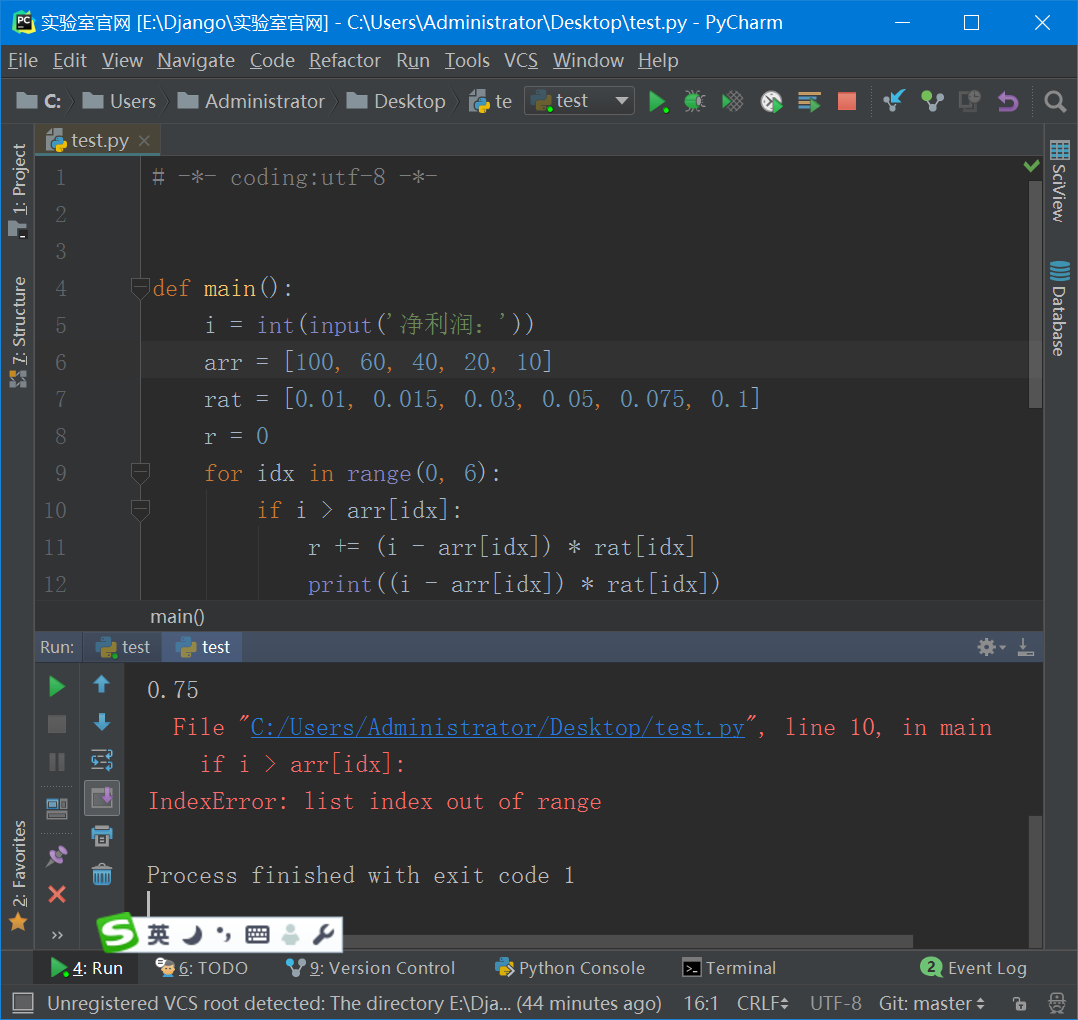The height and width of the screenshot is (1020, 1078).
Task: Jump down the stack trace with down arrow
Action: coord(102,722)
